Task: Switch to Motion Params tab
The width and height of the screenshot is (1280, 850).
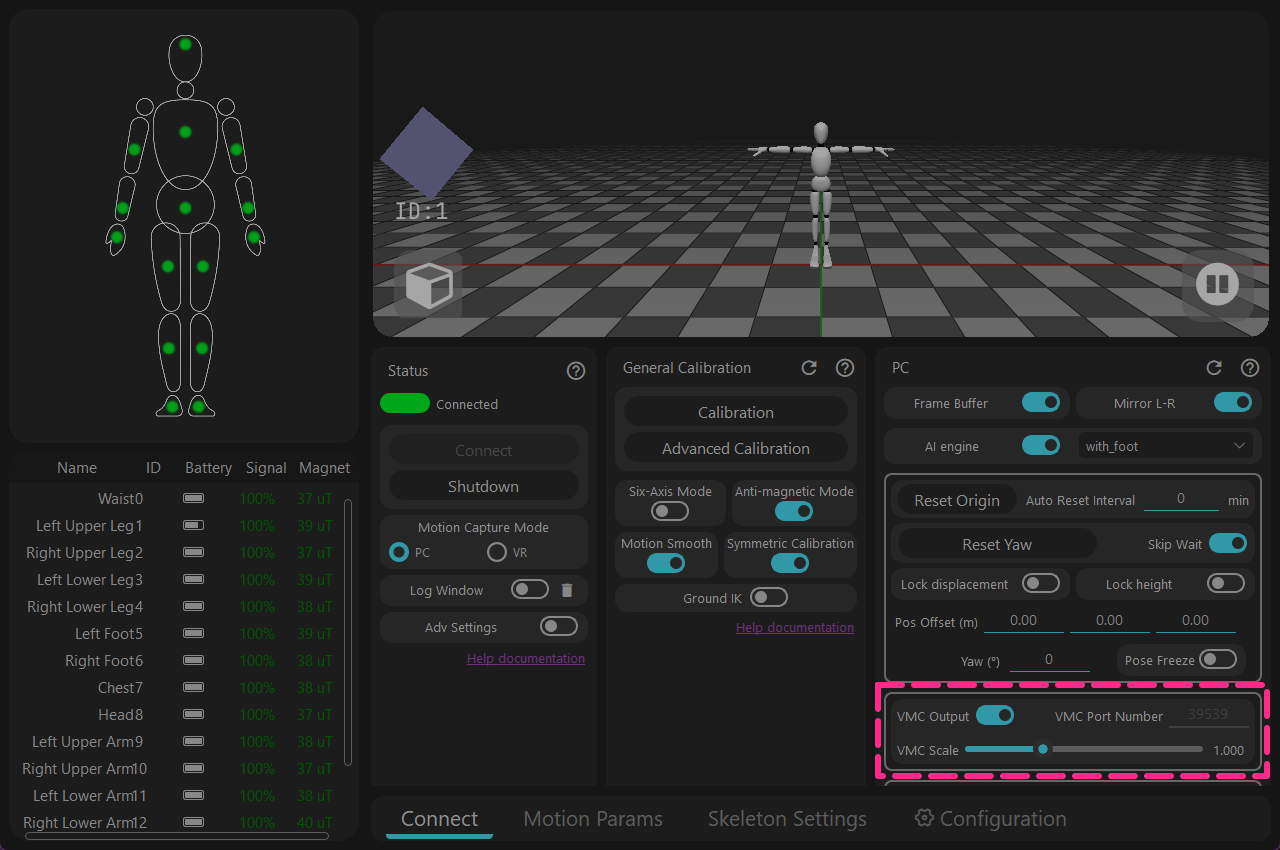Action: click(x=593, y=819)
